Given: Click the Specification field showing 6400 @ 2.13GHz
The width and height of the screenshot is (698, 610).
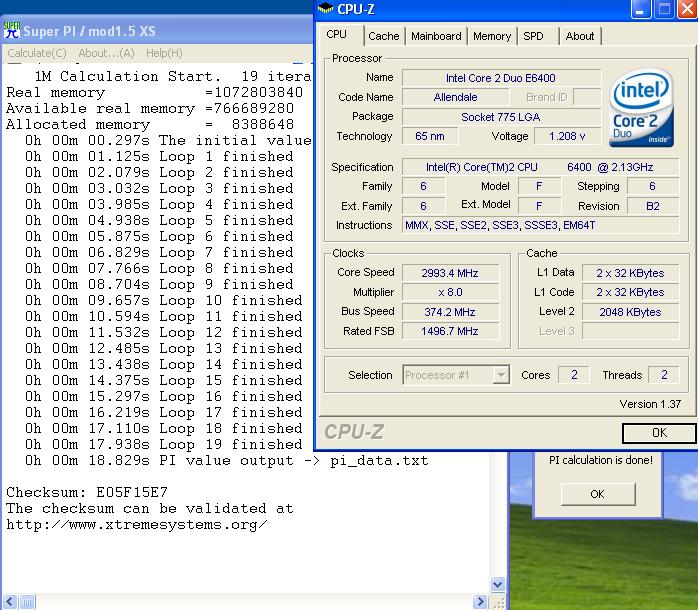Looking at the screenshot, I should coord(540,167).
